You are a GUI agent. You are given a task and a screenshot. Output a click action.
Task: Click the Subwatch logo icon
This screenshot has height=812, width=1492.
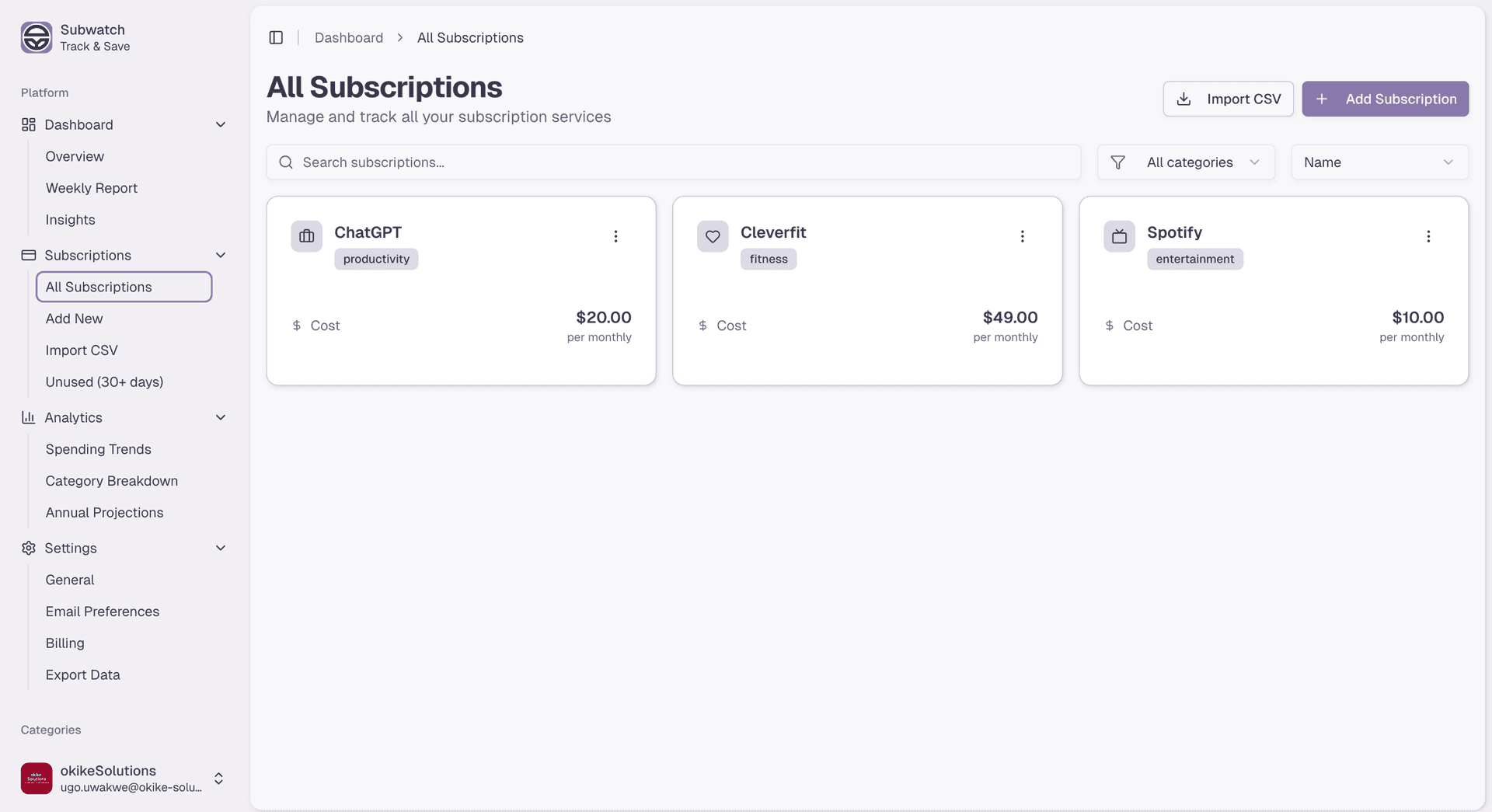coord(36,37)
